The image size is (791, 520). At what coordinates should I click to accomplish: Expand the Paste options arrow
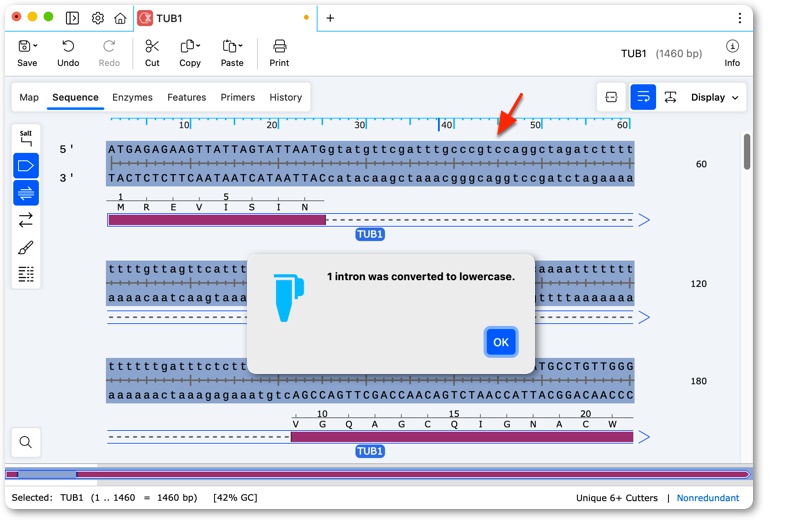[241, 46]
